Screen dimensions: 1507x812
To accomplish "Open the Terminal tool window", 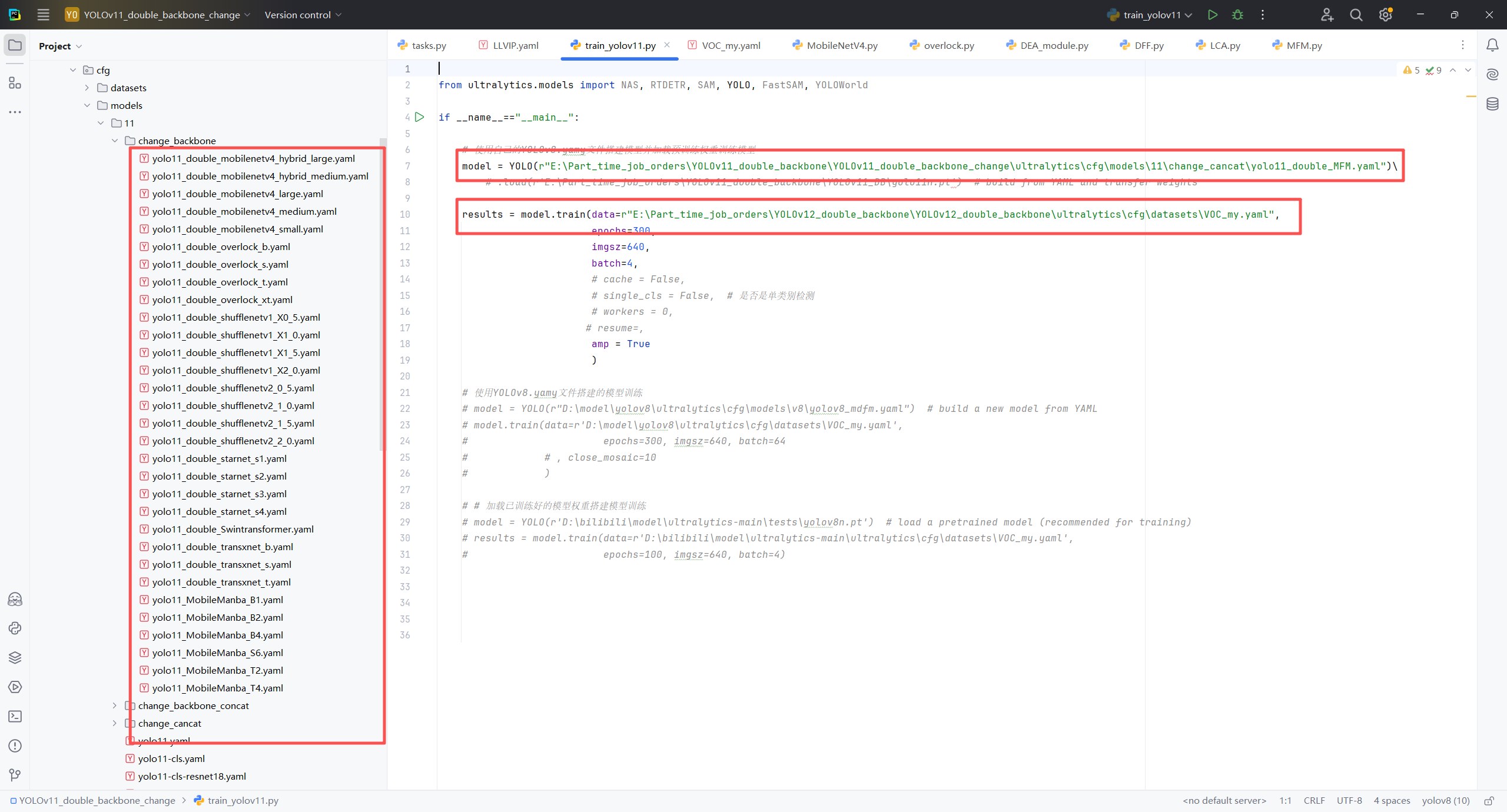I will (15, 716).
